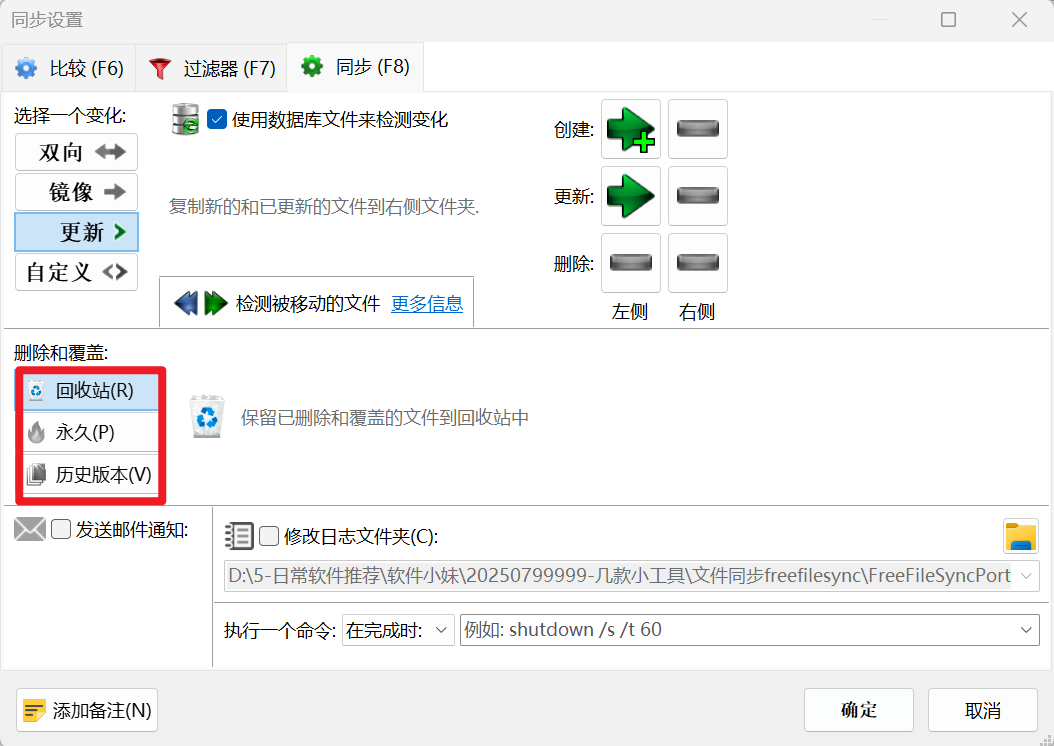Click the green create arrow for the left side
1054x746 pixels.
pos(629,128)
